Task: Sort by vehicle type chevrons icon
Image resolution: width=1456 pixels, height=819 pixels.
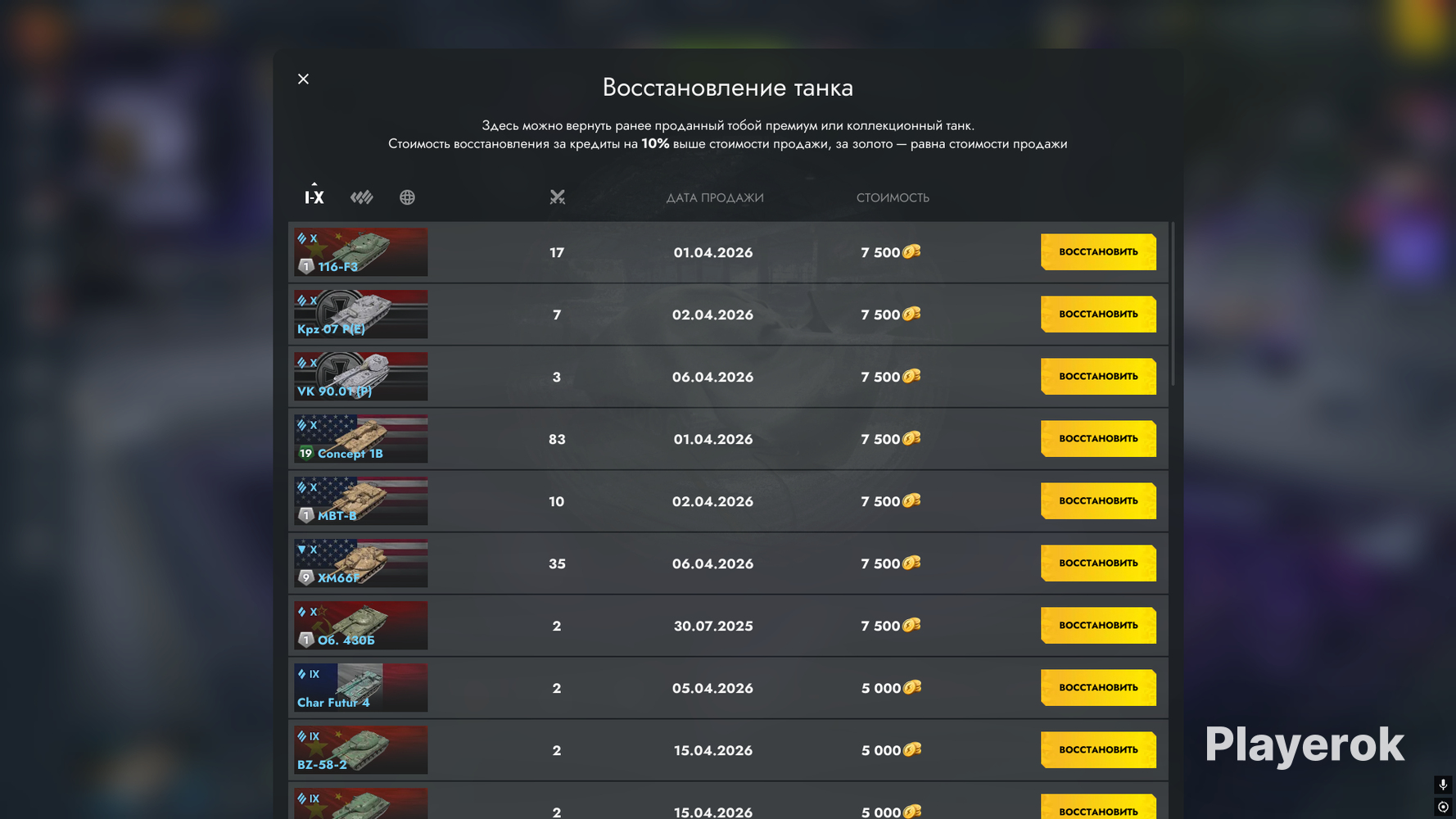Action: [x=361, y=197]
